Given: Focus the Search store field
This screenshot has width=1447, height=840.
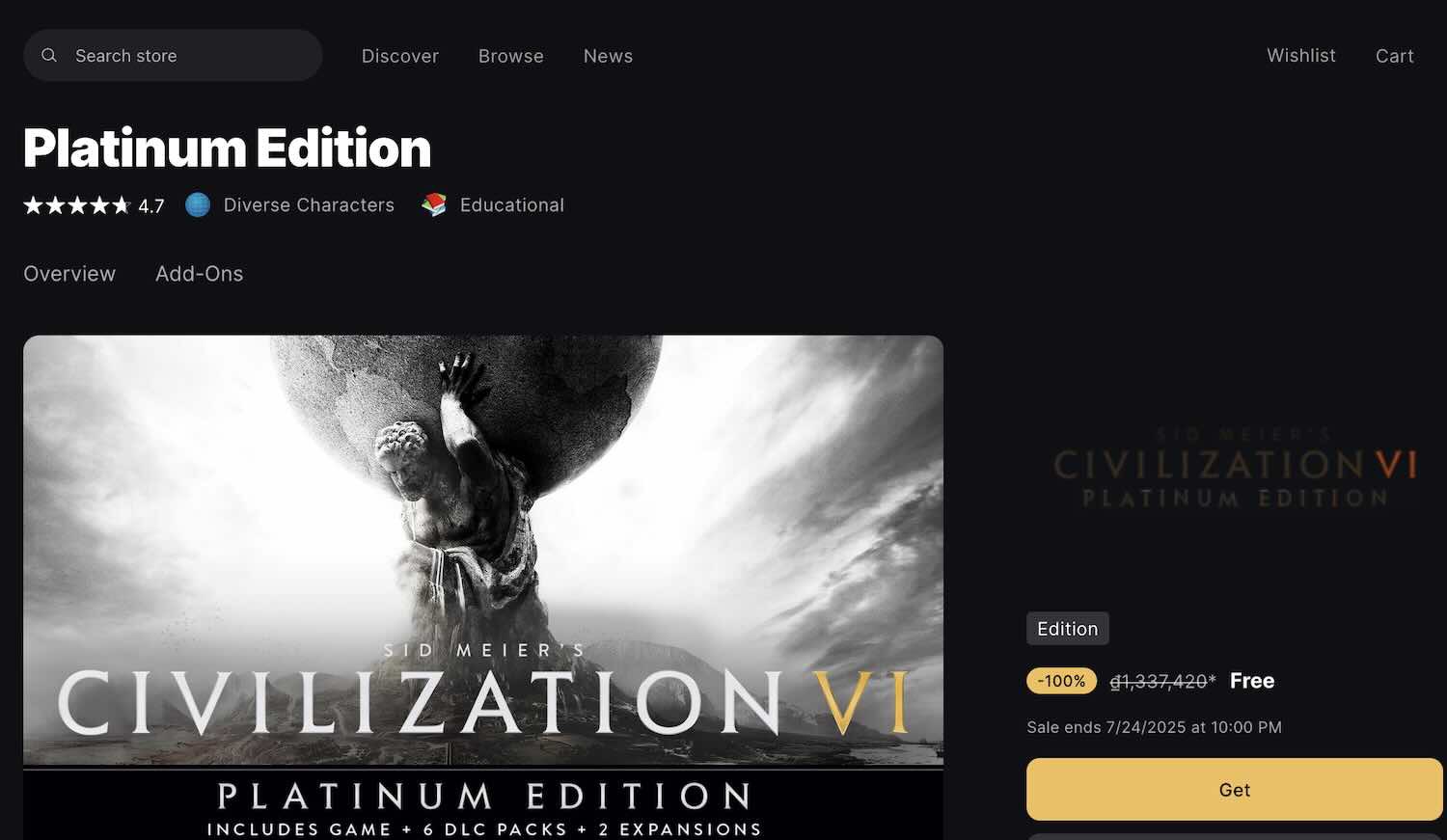Looking at the screenshot, I should tap(173, 55).
